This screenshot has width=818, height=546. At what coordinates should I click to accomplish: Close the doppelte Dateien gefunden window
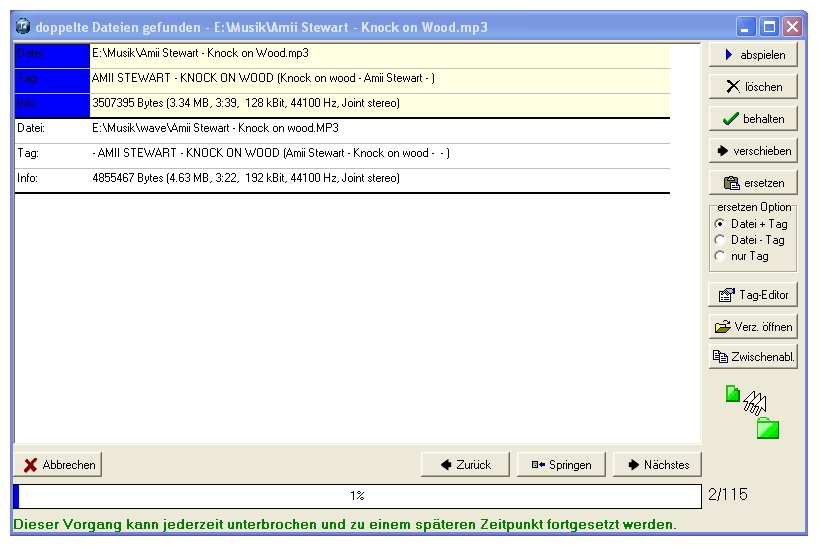(x=792, y=27)
